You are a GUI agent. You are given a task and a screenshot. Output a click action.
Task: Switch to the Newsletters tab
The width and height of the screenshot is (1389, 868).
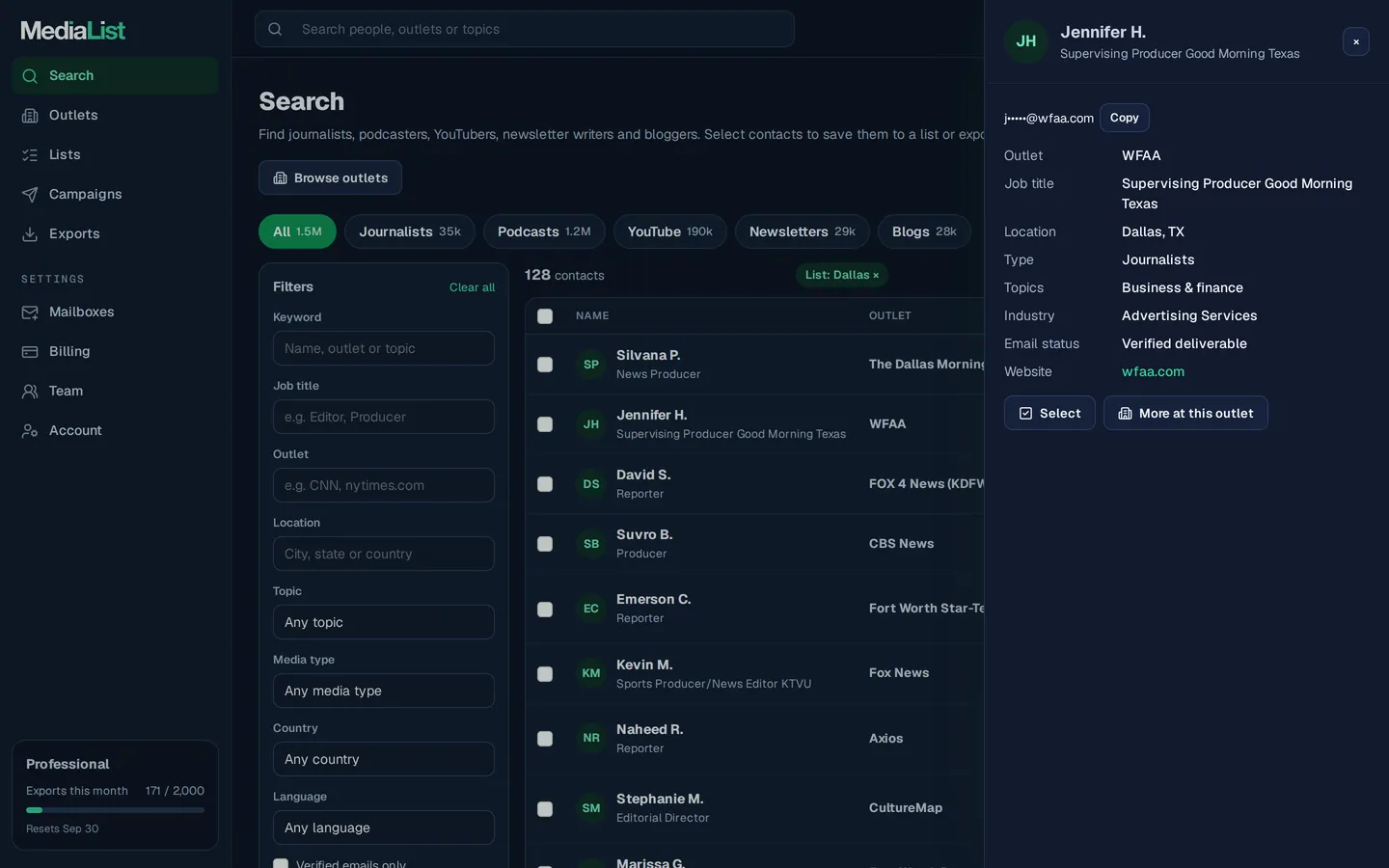point(803,231)
